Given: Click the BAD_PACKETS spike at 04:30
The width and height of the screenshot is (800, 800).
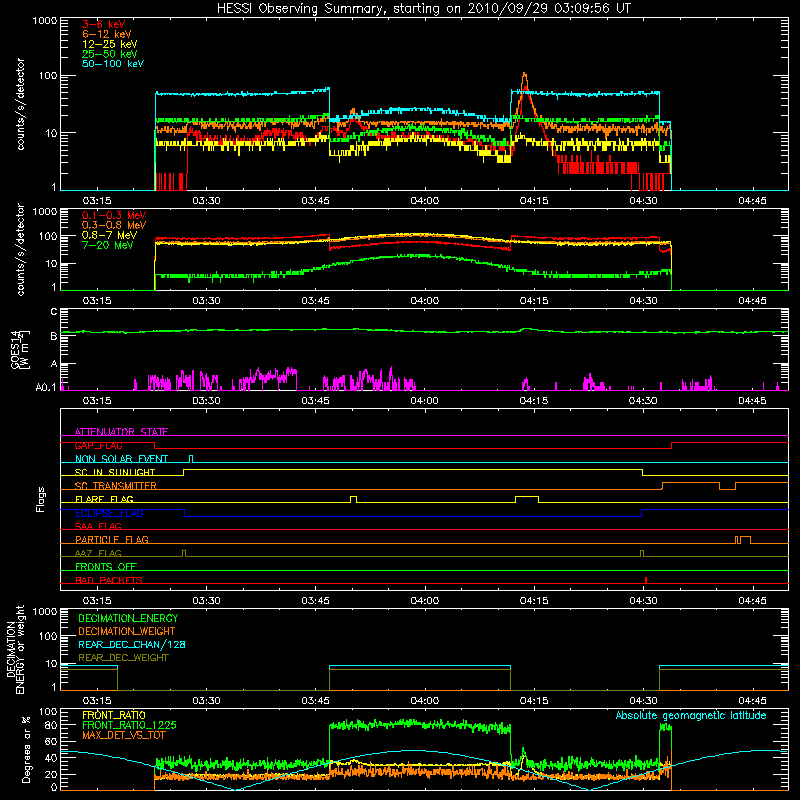Looking at the screenshot, I should [x=646, y=580].
